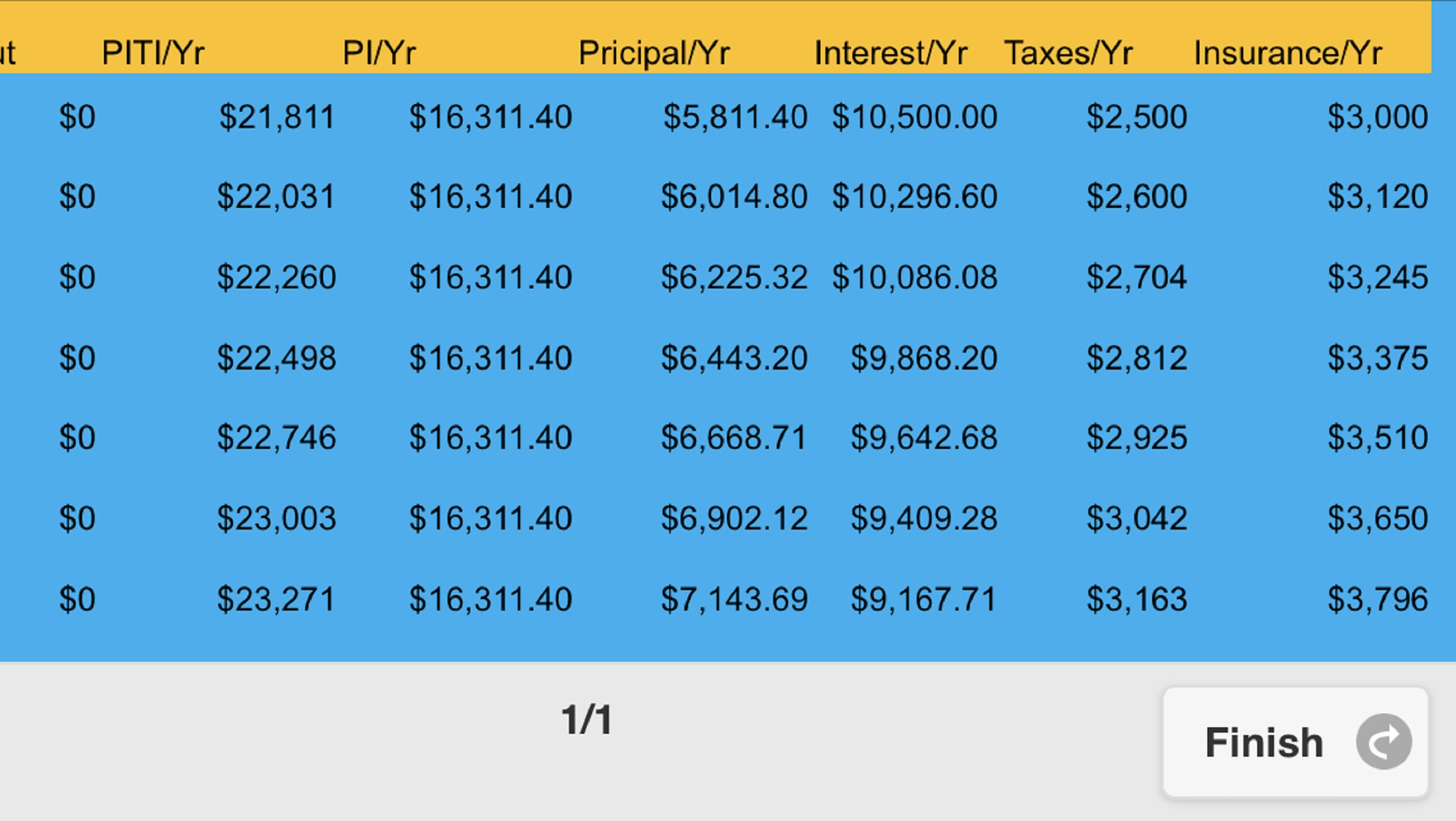The height and width of the screenshot is (821, 1456).
Task: Click the Finish button
Action: [1295, 742]
